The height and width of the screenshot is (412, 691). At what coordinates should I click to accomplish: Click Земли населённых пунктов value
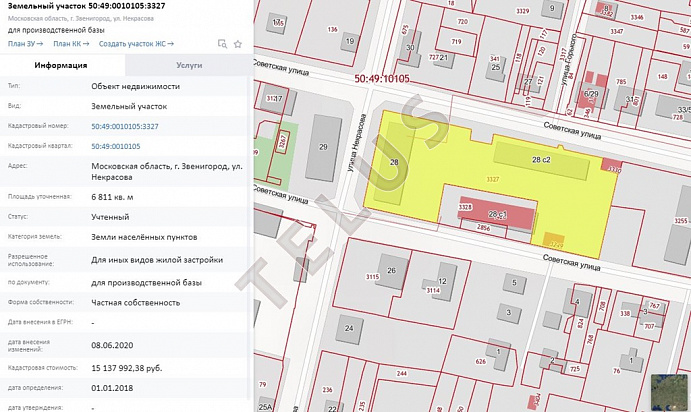point(144,237)
